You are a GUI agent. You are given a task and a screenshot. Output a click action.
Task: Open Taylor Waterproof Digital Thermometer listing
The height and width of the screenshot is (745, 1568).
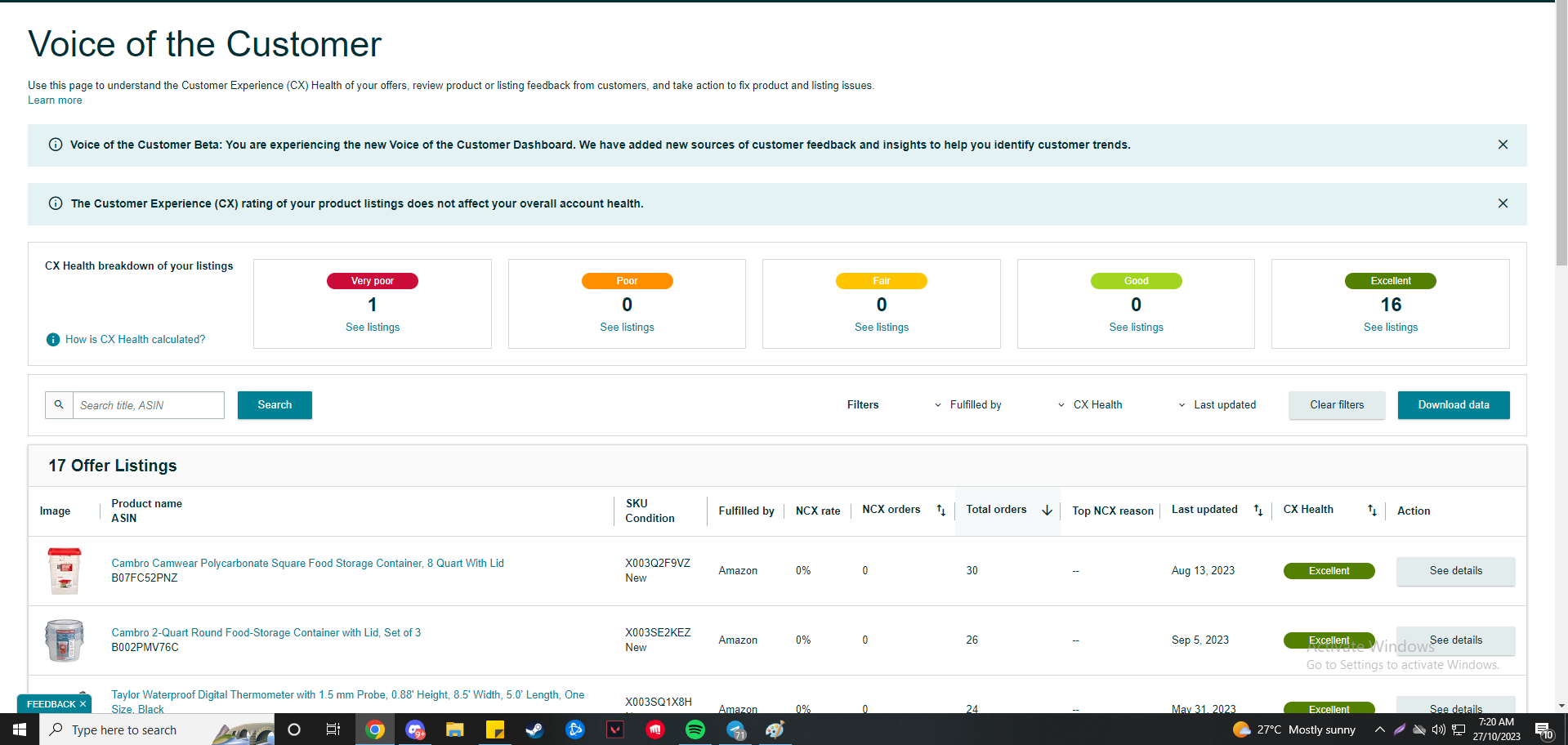tap(348, 702)
